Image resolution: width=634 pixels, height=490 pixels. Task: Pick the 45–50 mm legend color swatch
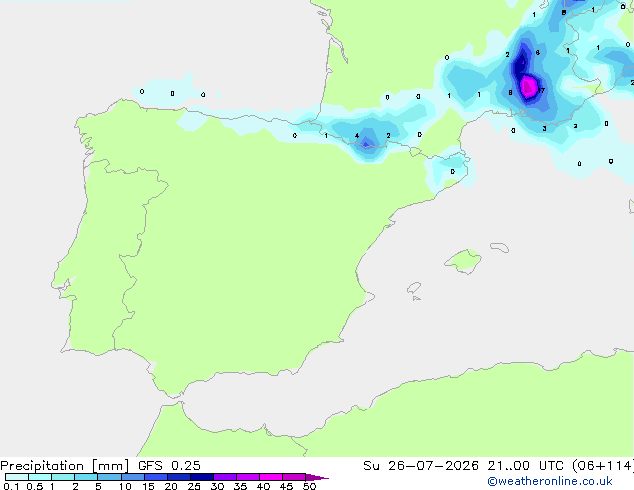coord(294,477)
